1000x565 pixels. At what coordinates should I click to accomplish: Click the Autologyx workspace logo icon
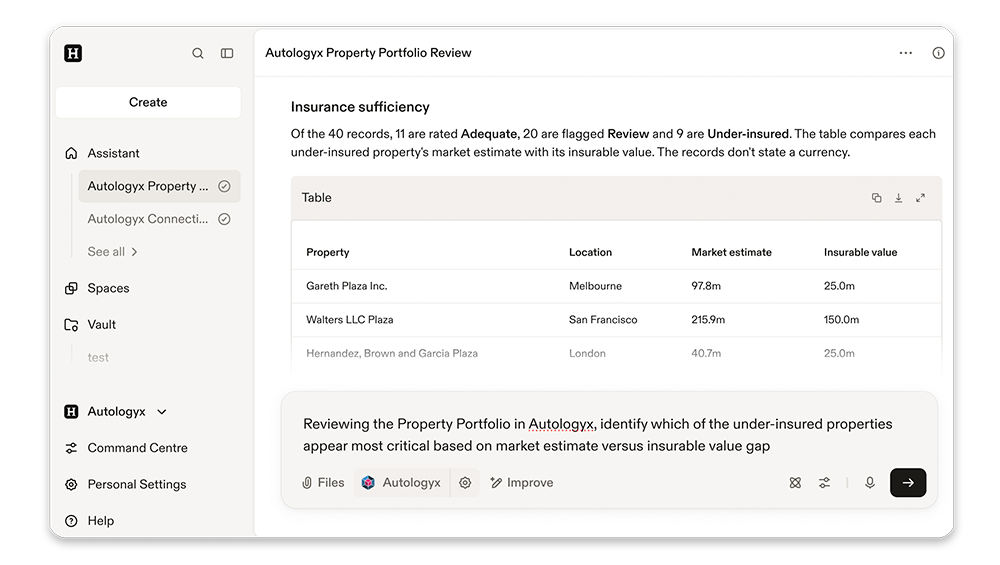71,412
